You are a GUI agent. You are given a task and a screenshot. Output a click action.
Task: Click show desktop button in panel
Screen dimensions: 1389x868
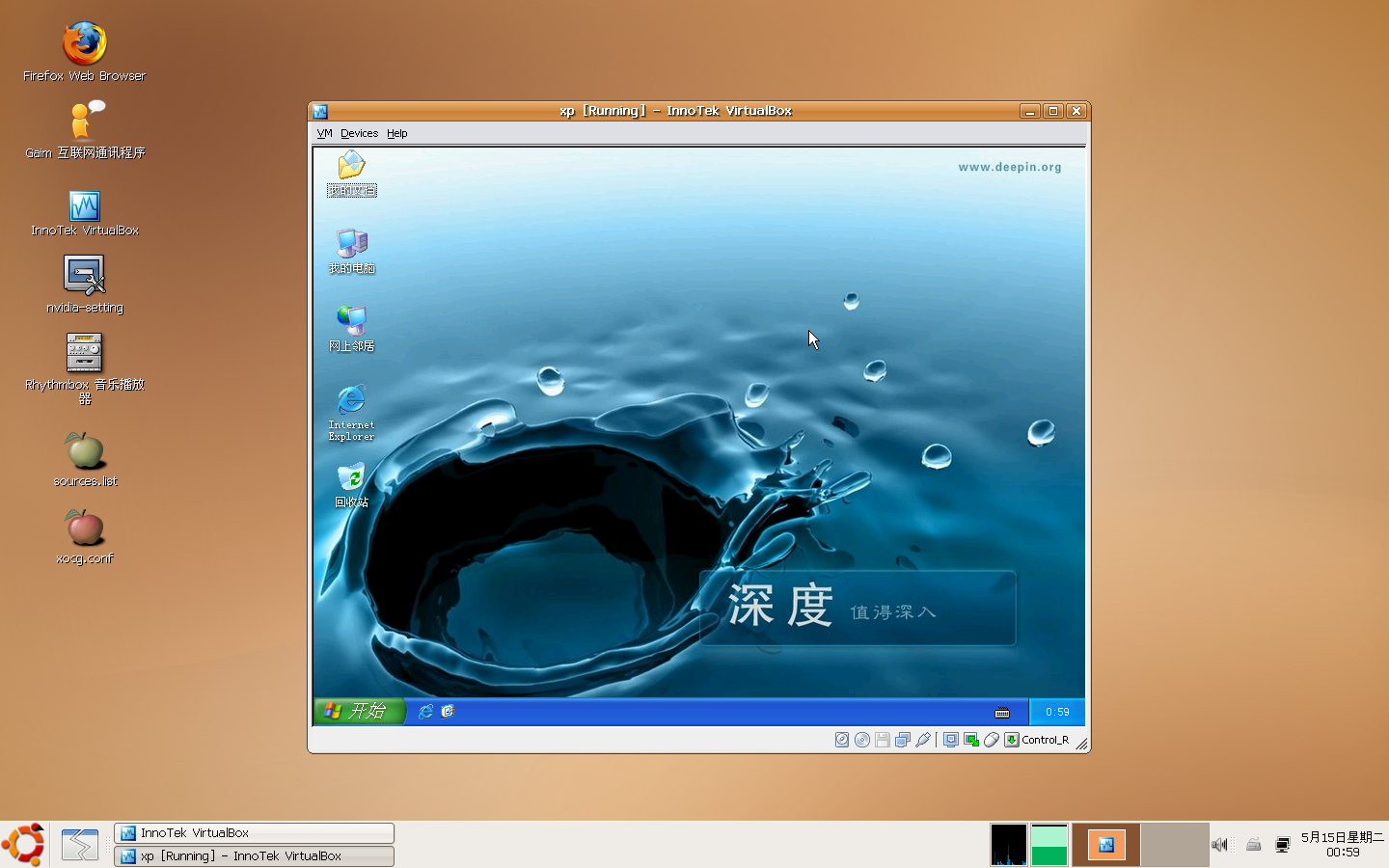tap(80, 845)
